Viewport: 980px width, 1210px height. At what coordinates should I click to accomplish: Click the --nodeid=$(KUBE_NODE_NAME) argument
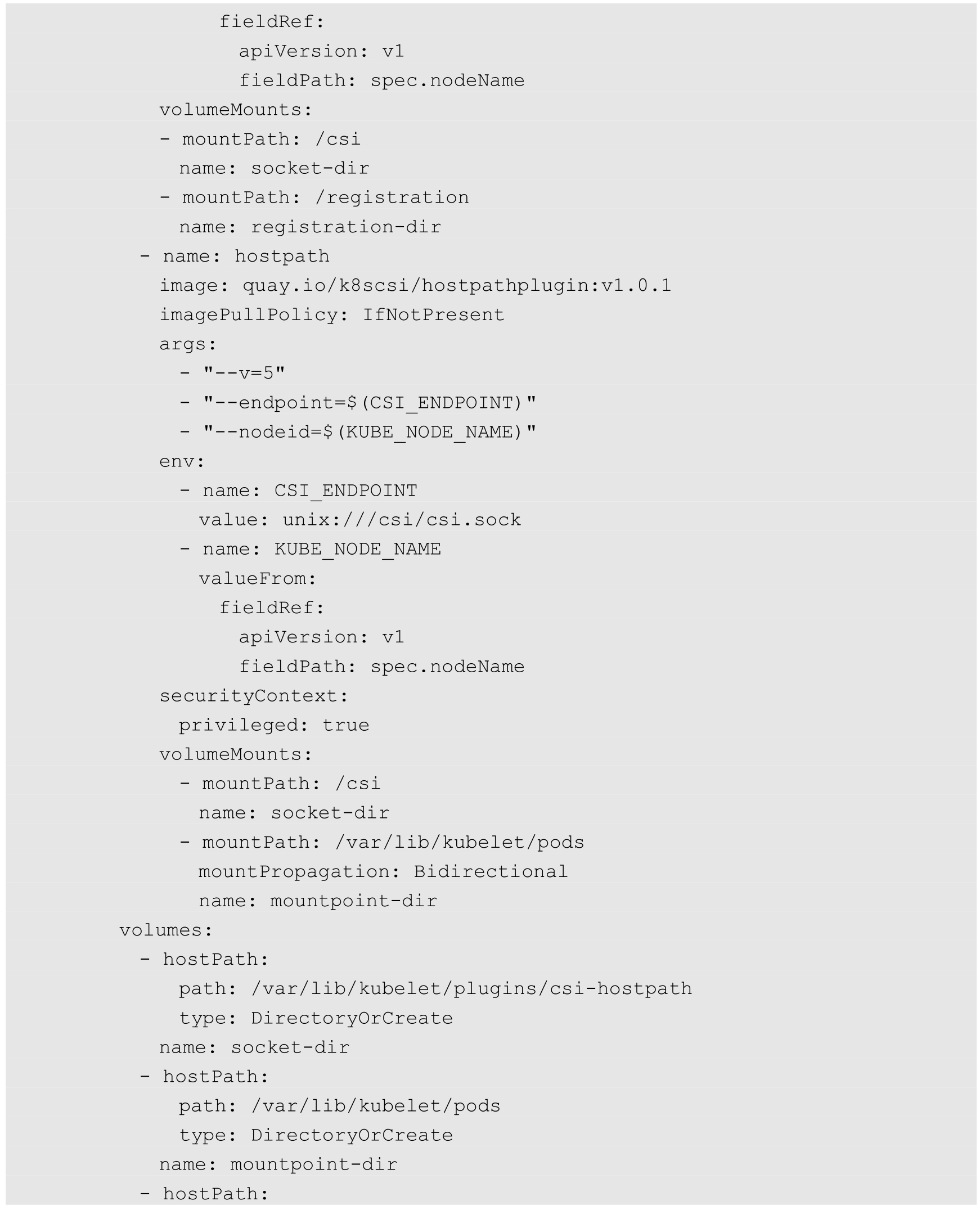point(369,433)
